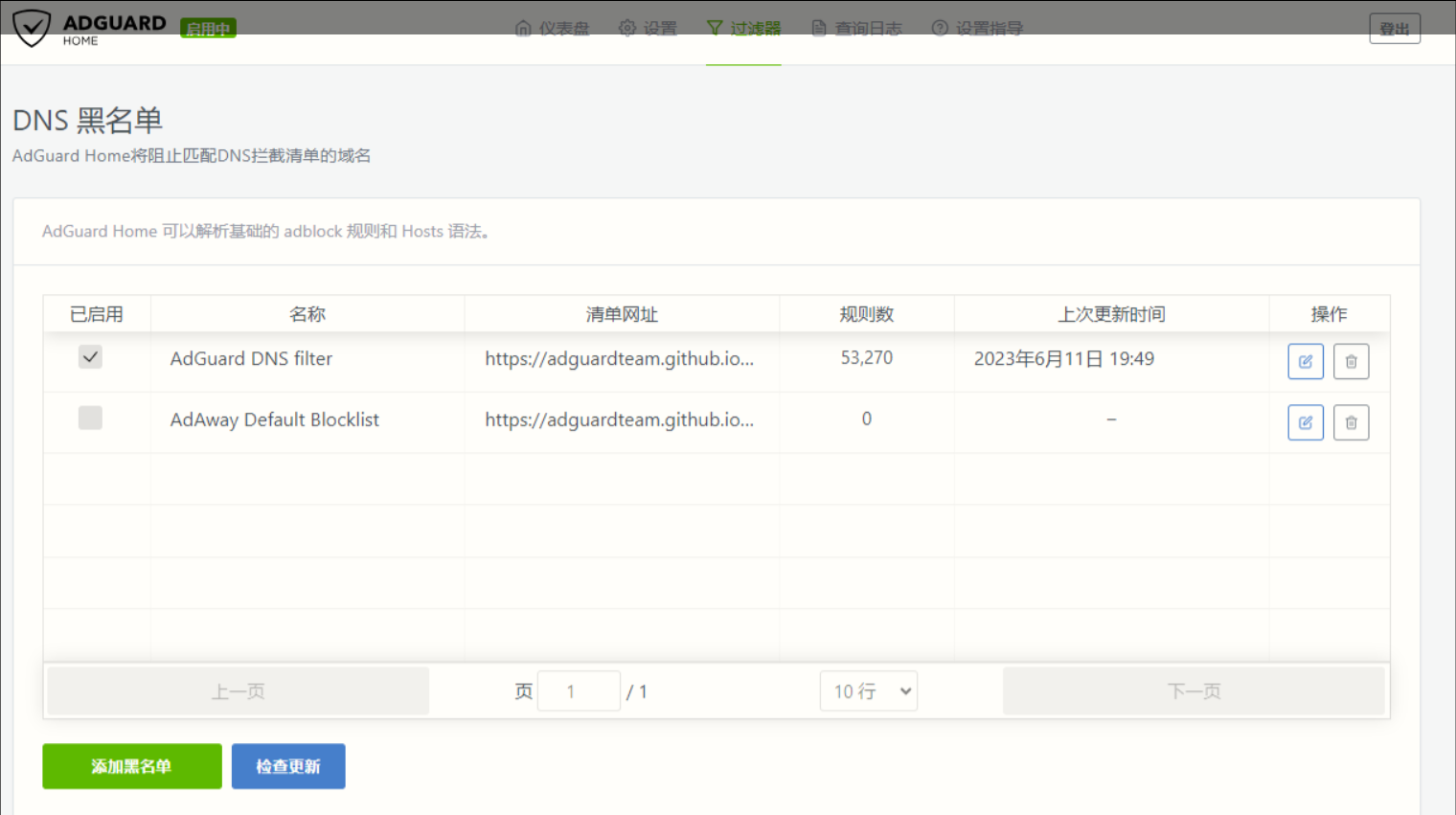1456x815 pixels.
Task: Edit the AdGuard DNS filter entry
Action: [1305, 362]
